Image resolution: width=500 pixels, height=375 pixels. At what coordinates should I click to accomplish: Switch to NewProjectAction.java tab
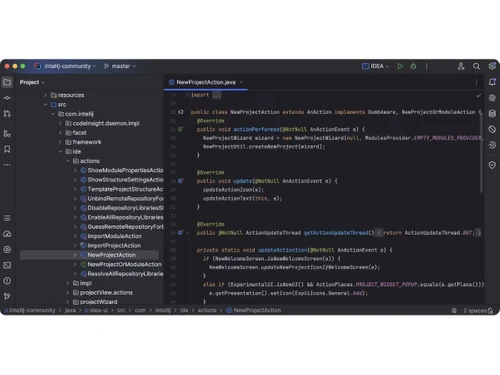tap(206, 82)
